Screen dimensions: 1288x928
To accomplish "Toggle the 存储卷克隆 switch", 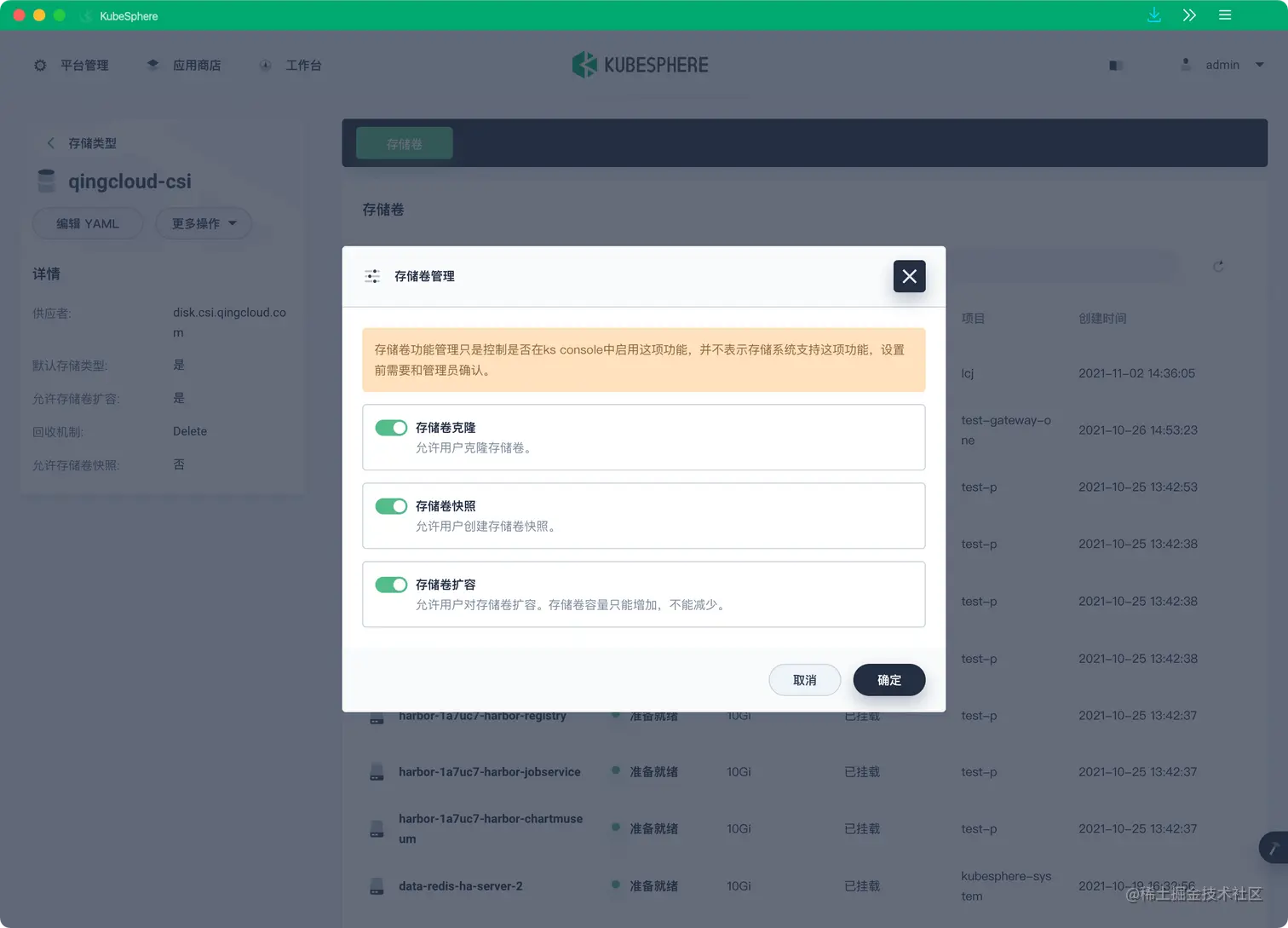I will [391, 428].
